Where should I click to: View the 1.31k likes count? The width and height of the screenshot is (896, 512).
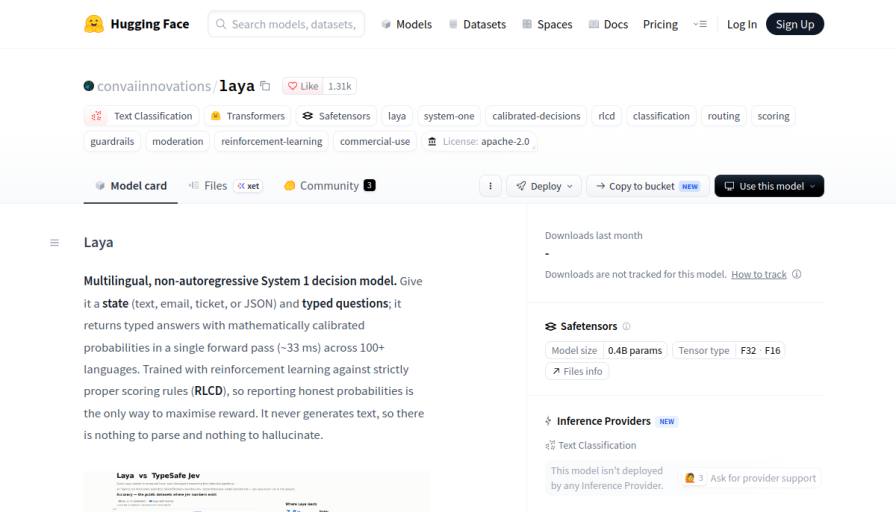pos(339,86)
